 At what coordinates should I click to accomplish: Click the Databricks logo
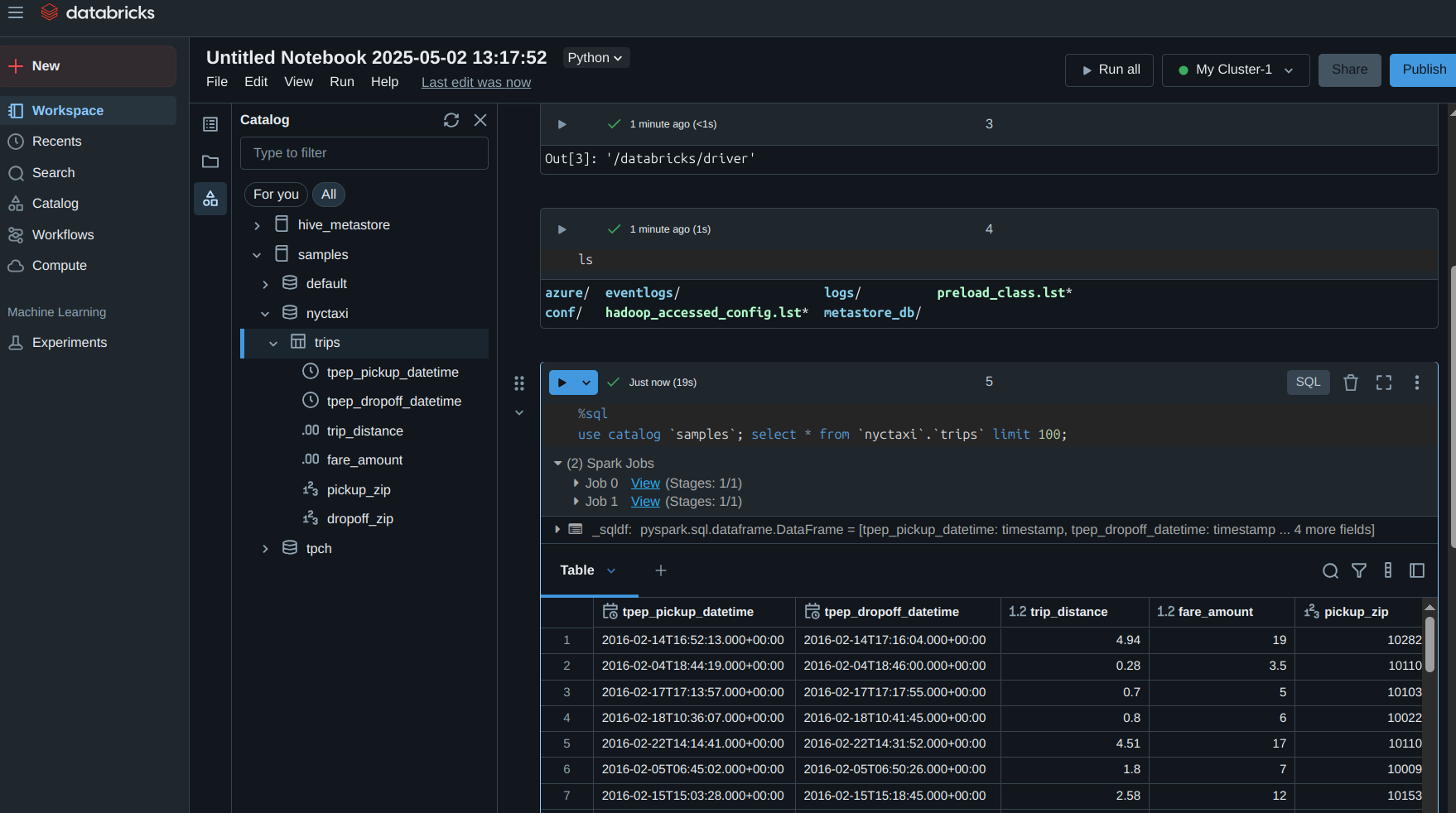(x=98, y=12)
